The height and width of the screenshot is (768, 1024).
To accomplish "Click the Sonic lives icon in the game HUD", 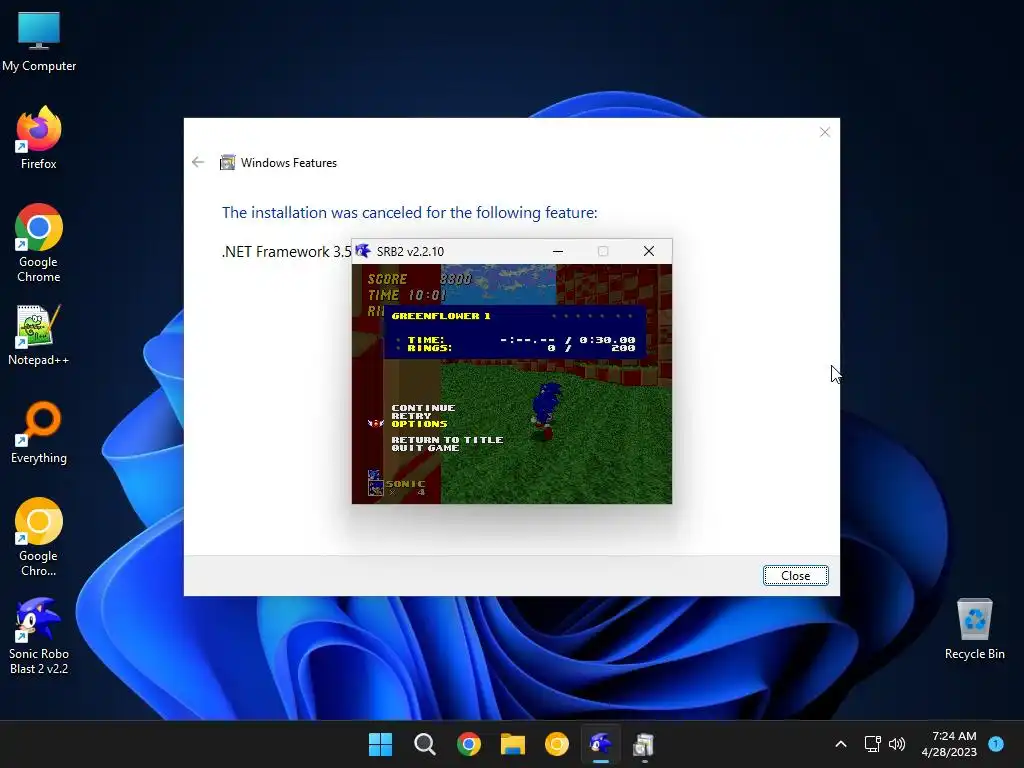I will (x=375, y=483).
